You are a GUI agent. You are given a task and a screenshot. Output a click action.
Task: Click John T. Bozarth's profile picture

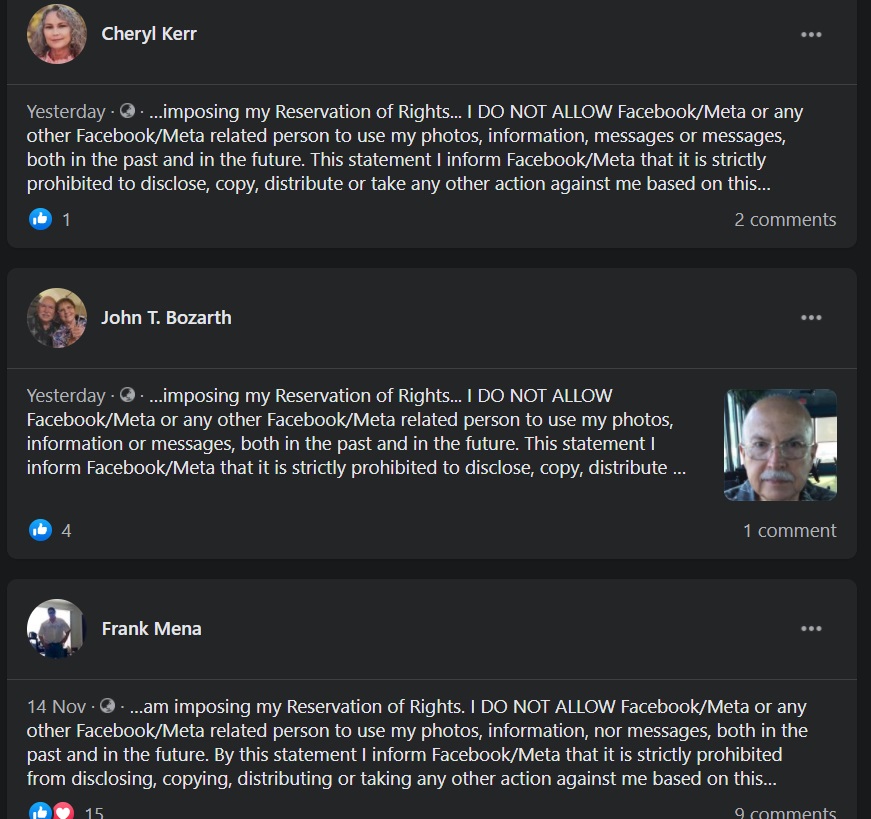click(57, 318)
